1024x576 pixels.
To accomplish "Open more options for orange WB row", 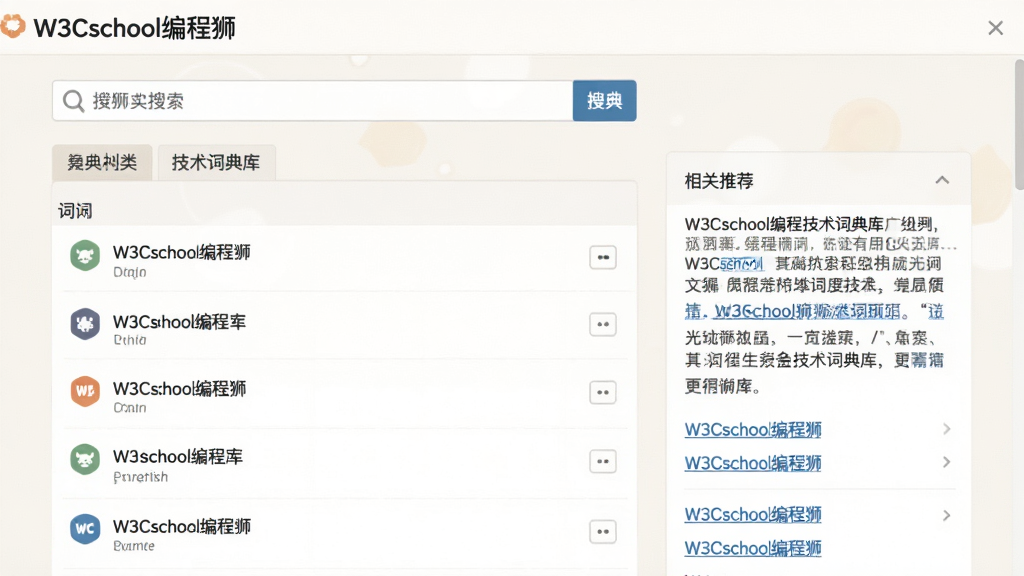I will (x=603, y=392).
